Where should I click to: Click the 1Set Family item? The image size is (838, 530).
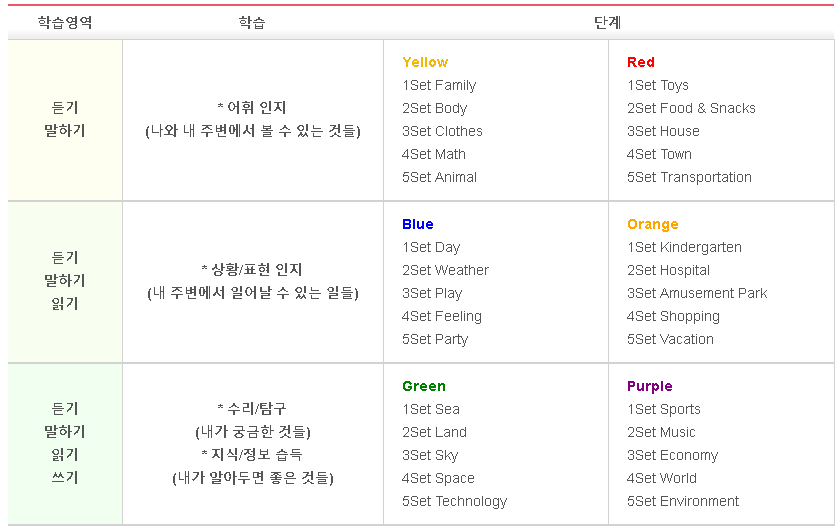439,85
